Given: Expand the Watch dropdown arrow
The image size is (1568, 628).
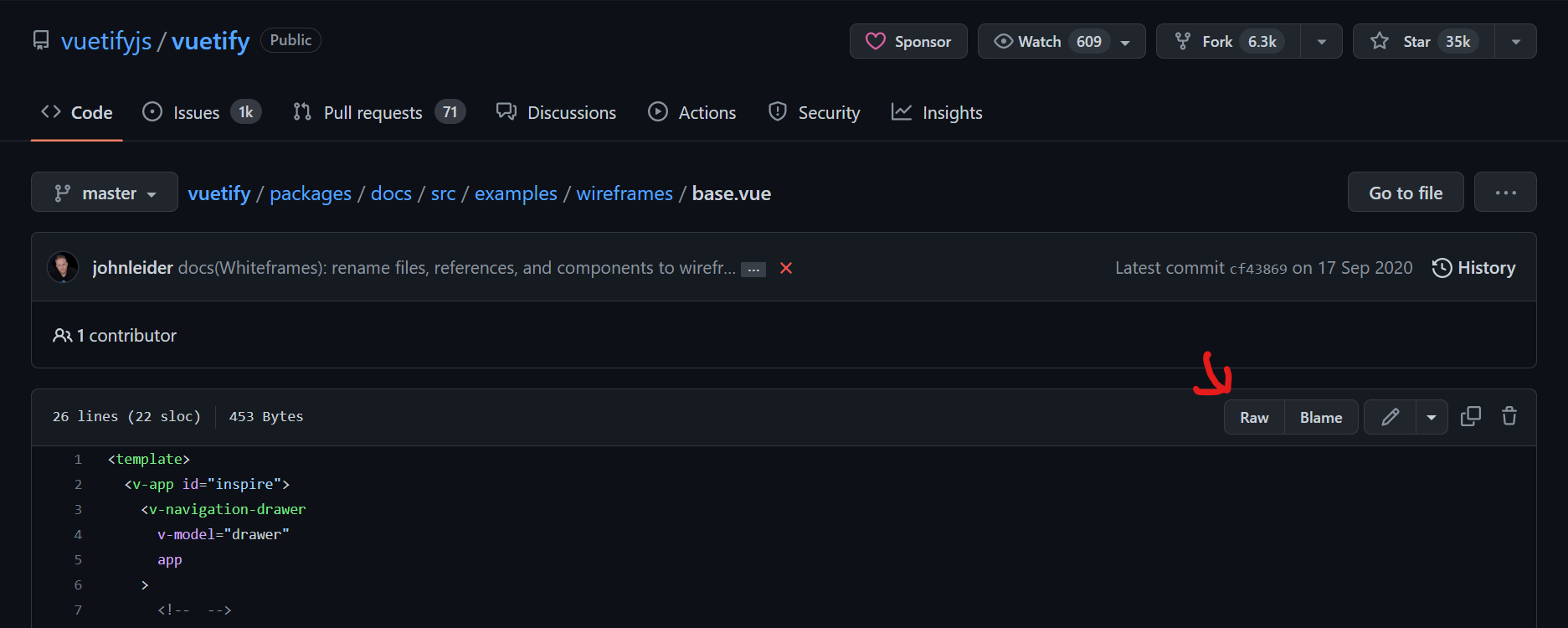Looking at the screenshot, I should (x=1126, y=42).
